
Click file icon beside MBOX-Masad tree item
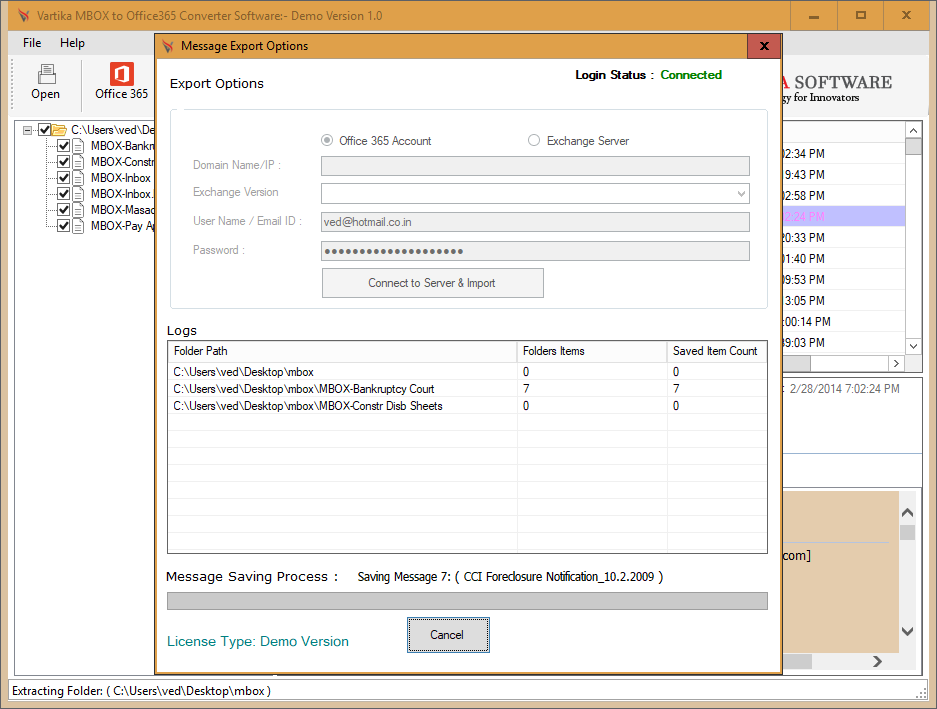click(x=78, y=210)
